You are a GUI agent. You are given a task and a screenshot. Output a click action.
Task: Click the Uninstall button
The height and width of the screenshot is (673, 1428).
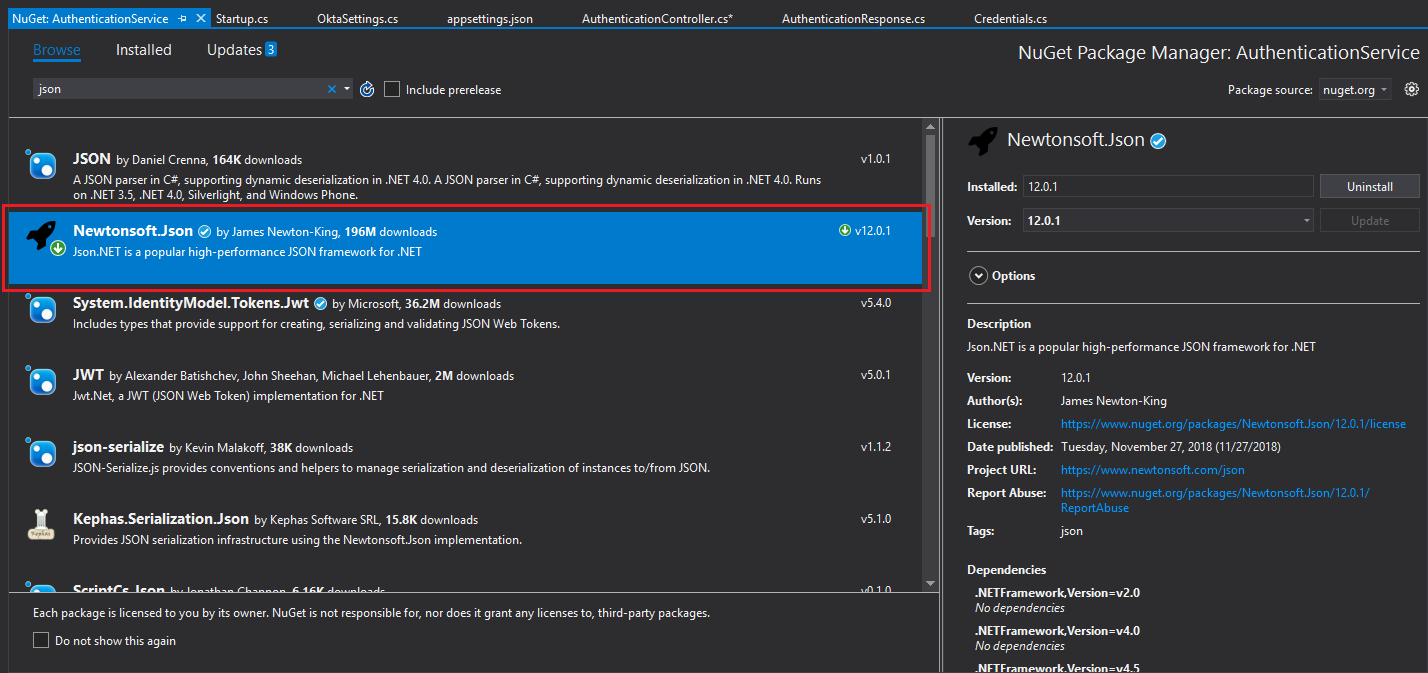point(1369,187)
